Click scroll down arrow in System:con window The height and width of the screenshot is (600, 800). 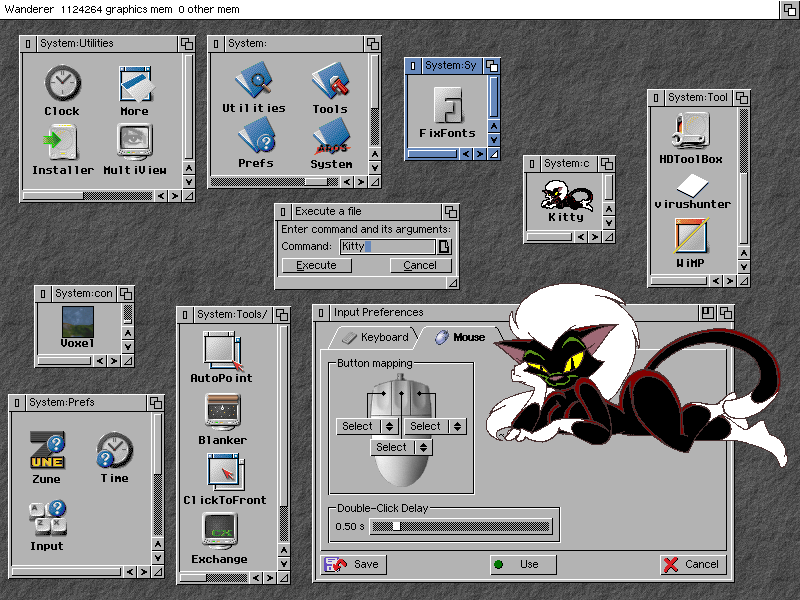point(128,346)
